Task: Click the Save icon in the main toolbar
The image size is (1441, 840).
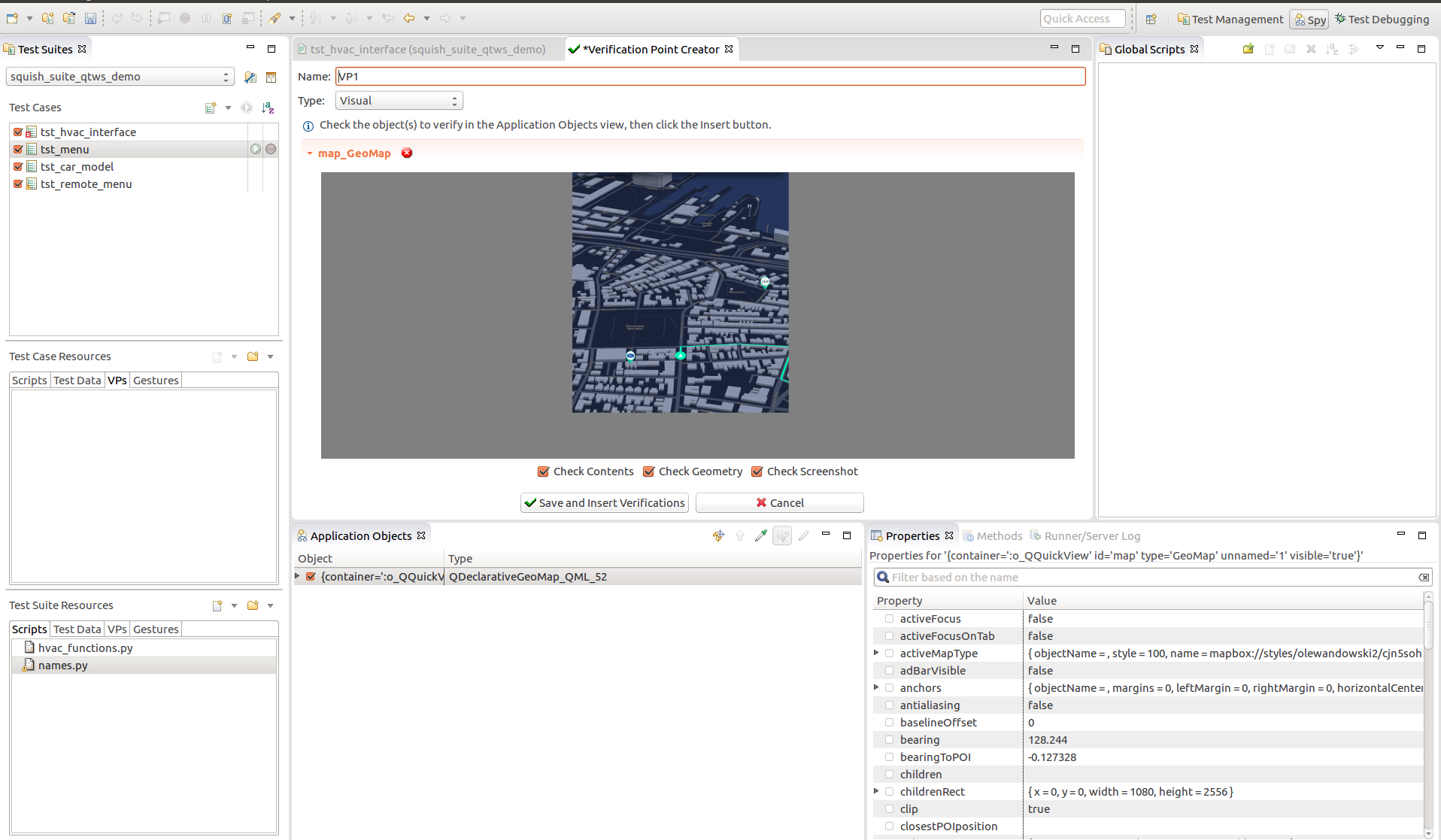Action: click(90, 18)
